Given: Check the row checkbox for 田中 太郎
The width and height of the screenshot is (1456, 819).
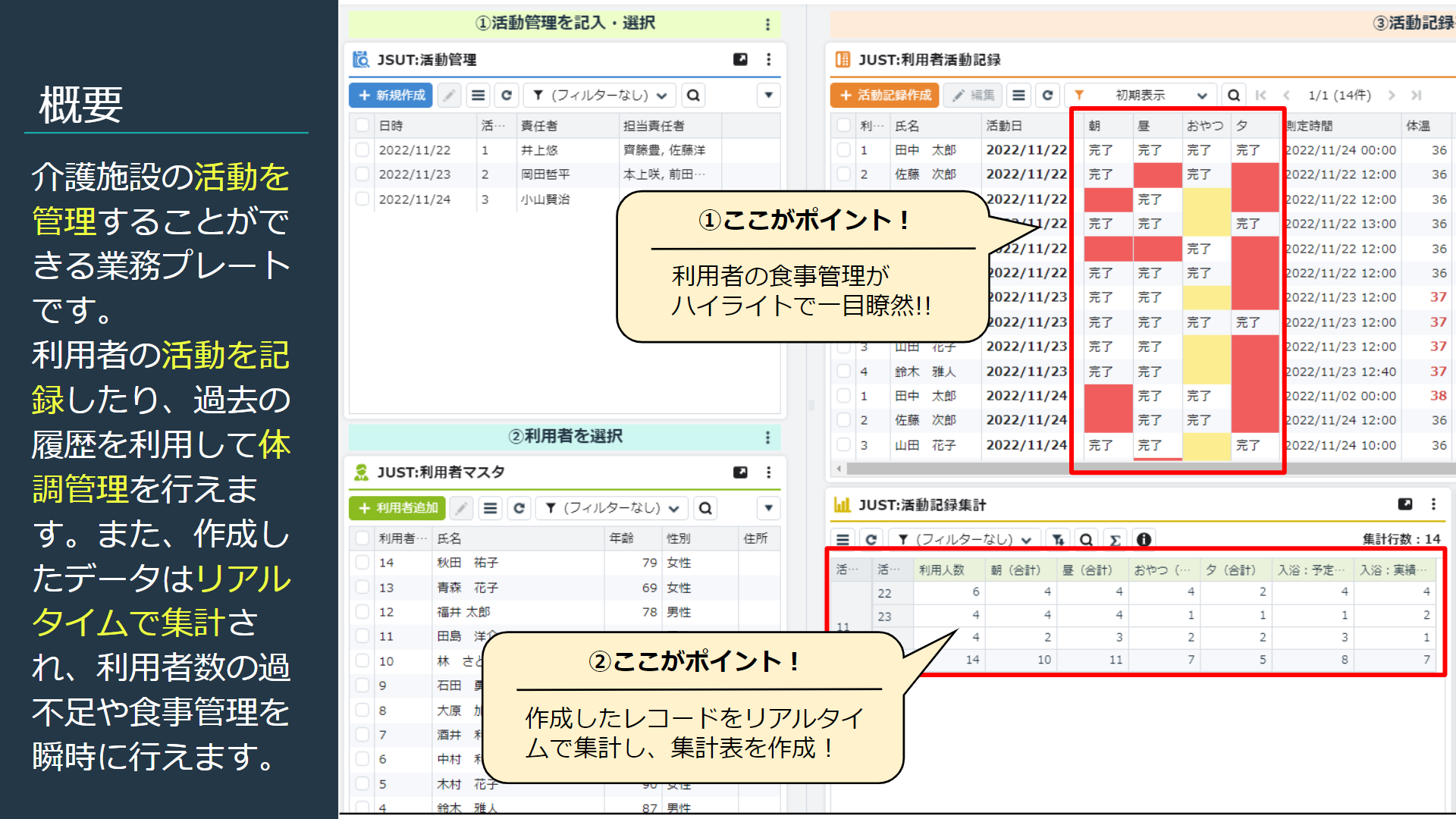Looking at the screenshot, I should coord(843,149).
